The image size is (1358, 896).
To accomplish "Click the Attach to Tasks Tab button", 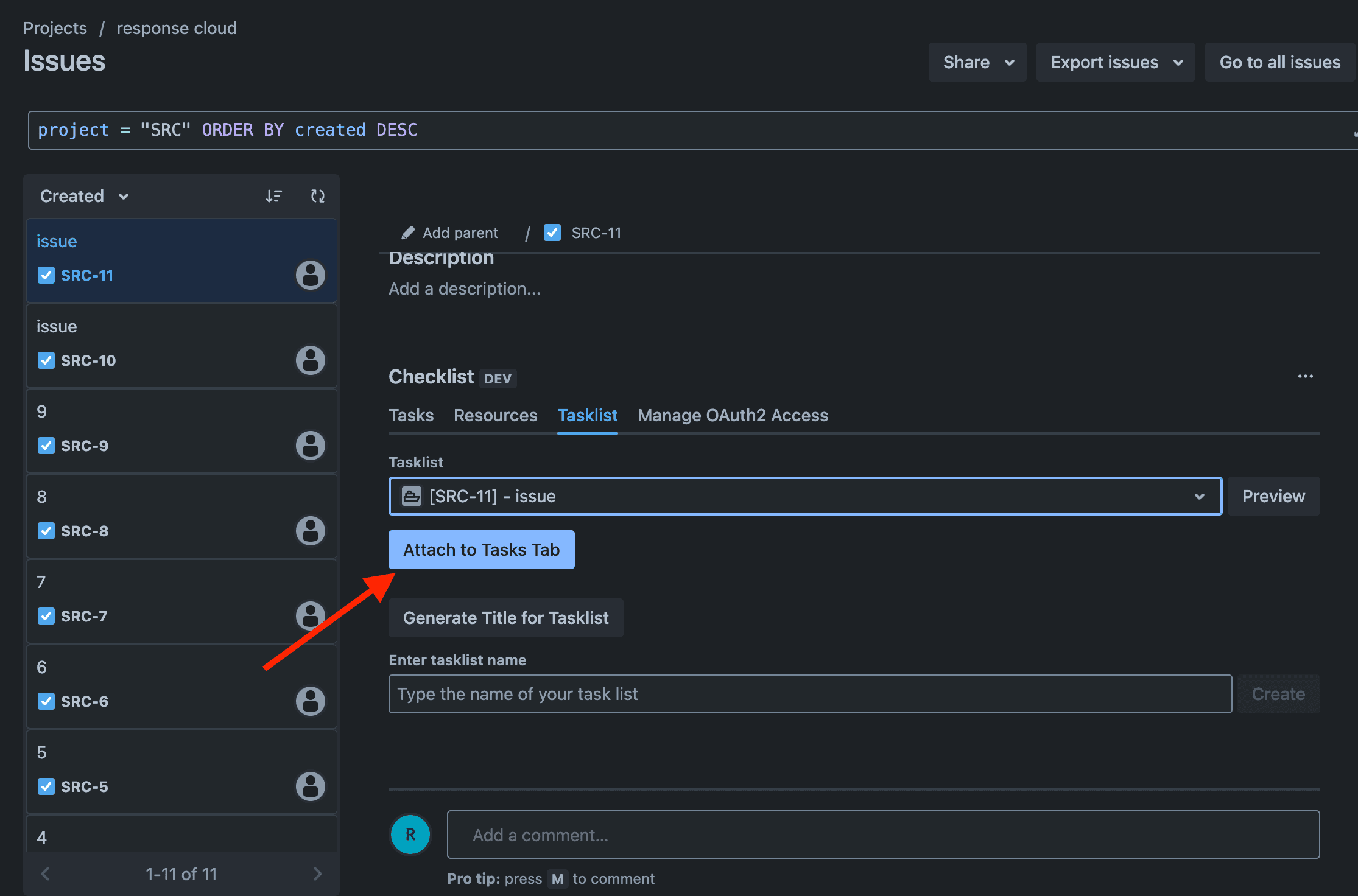I will click(482, 549).
